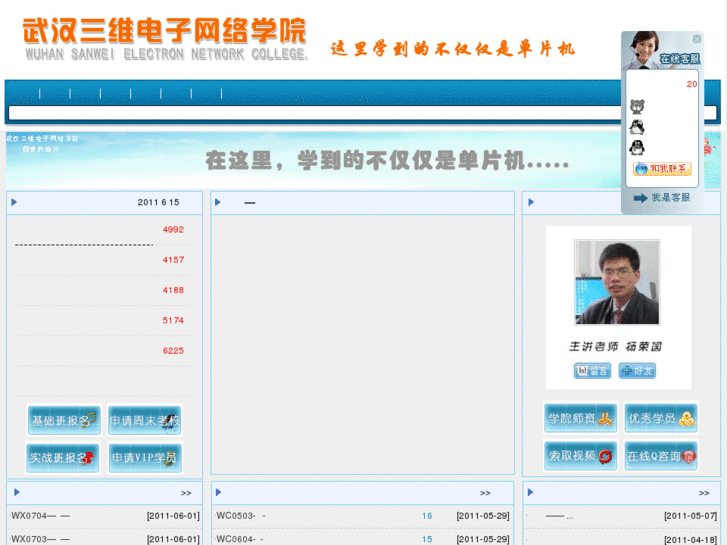
Task: Open the 优秀学员 page
Action: point(661,418)
